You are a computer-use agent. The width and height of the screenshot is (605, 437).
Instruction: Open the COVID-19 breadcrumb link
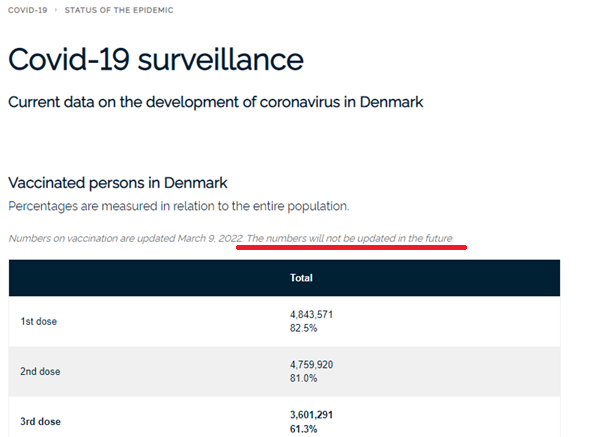point(27,10)
